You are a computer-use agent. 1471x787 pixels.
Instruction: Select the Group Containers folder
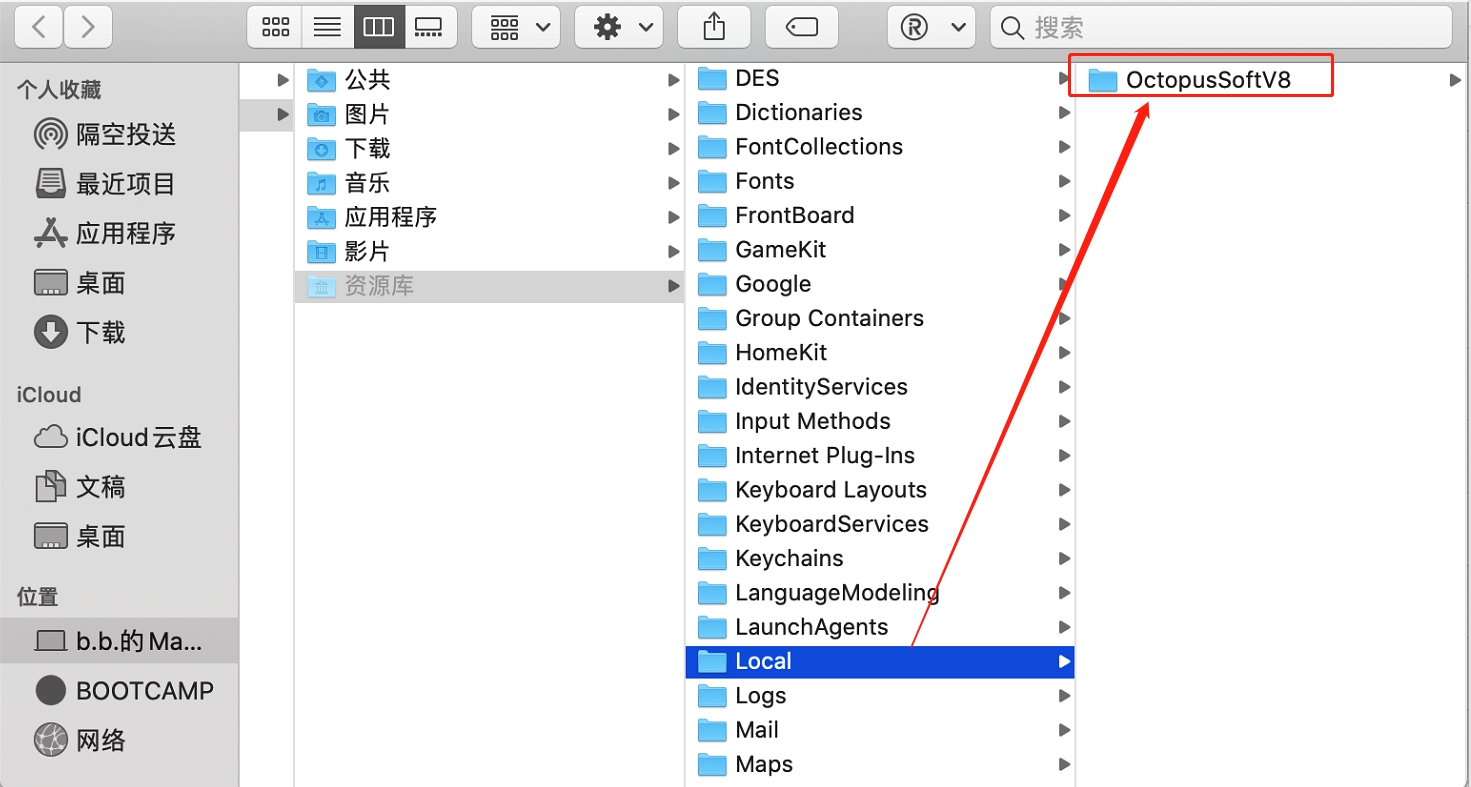pyautogui.click(x=880, y=318)
